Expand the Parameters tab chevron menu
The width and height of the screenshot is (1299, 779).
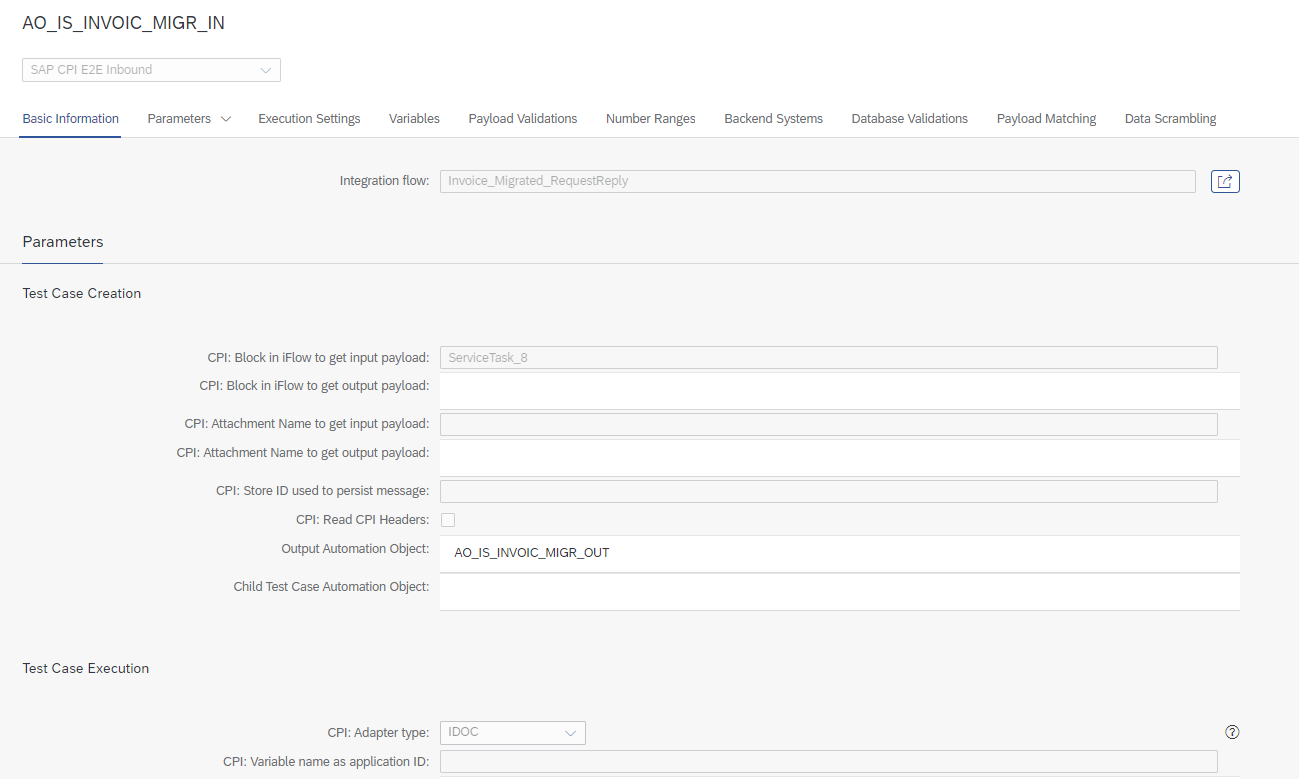pos(226,119)
